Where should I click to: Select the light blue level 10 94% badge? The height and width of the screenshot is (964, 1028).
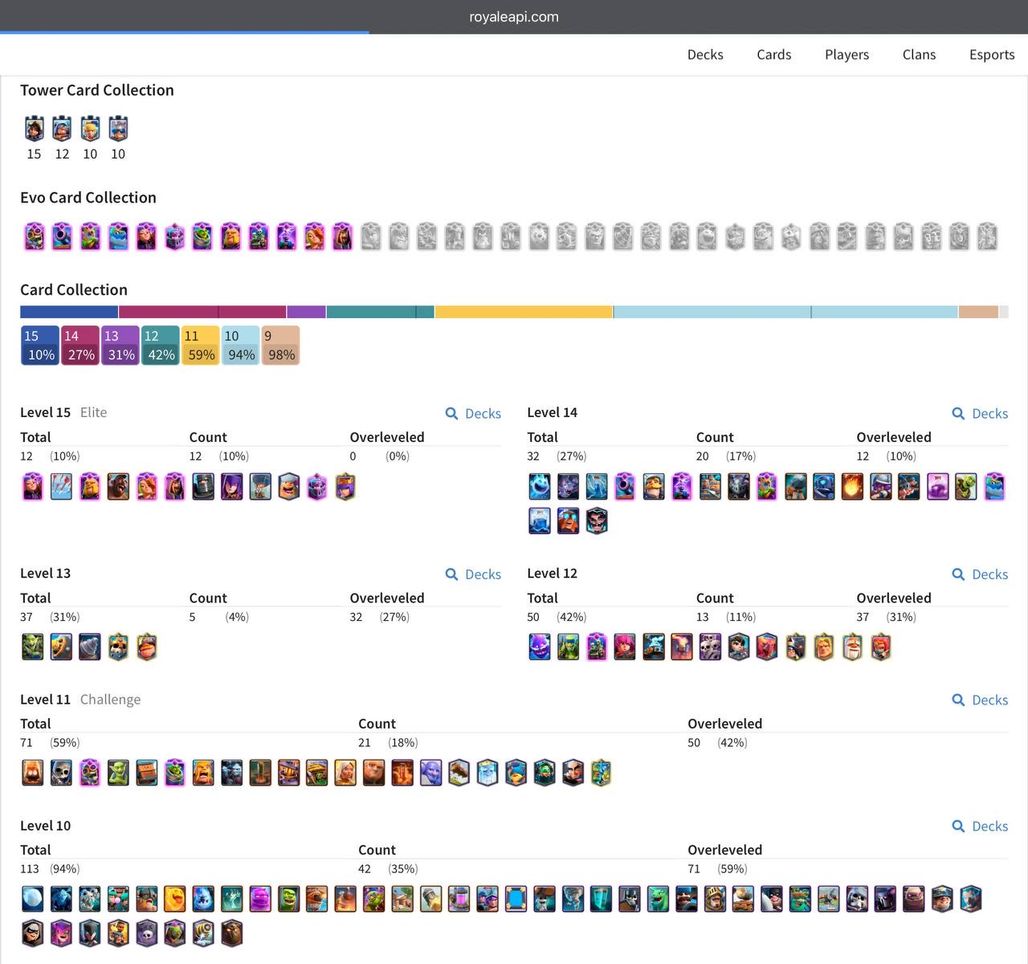pos(241,345)
